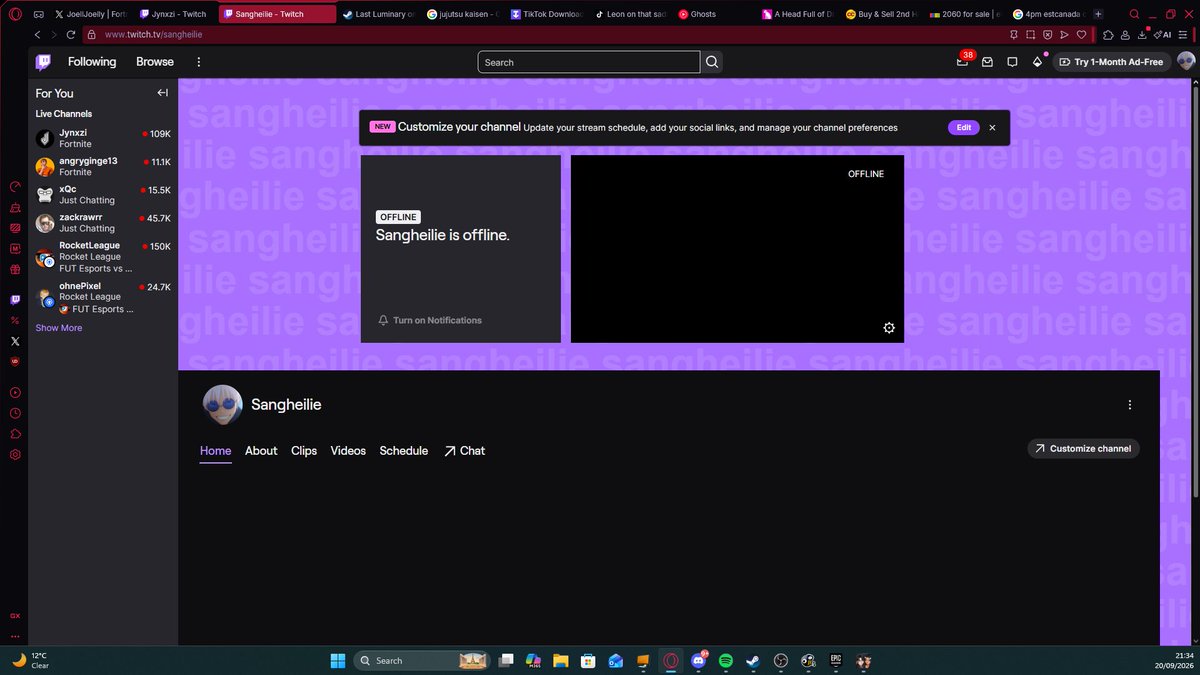Open the Twitch chat bubble icon in header
The image size is (1200, 675).
click(1012, 62)
